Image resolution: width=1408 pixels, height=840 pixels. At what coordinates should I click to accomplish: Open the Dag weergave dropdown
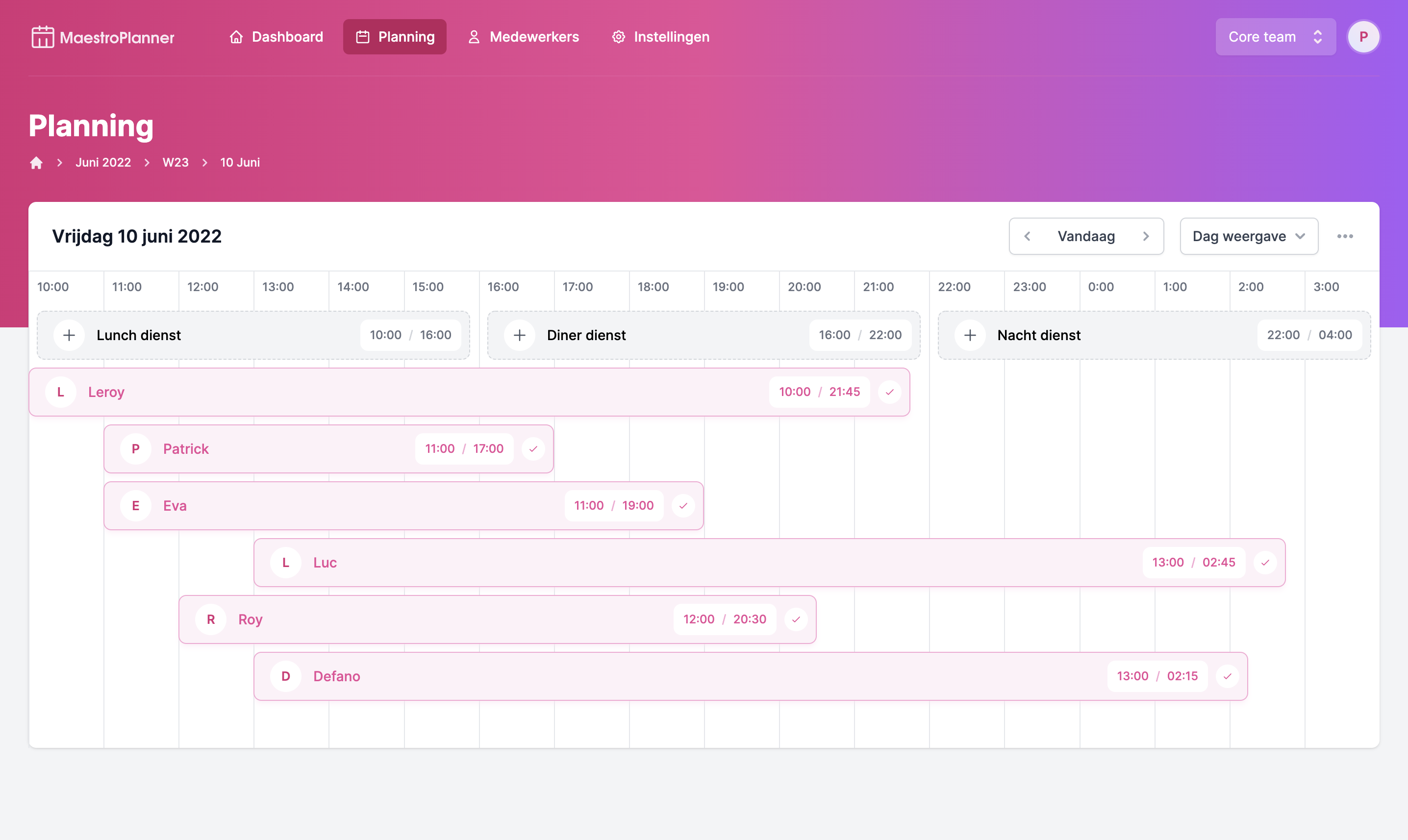(1248, 237)
